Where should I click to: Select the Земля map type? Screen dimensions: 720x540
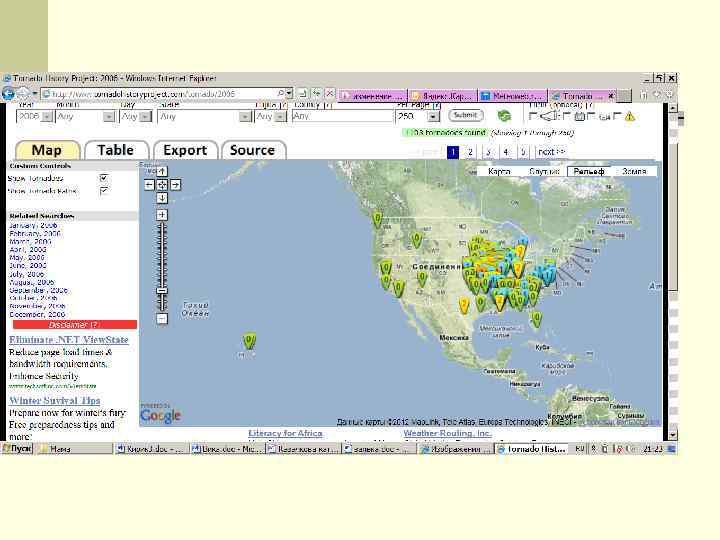(634, 171)
